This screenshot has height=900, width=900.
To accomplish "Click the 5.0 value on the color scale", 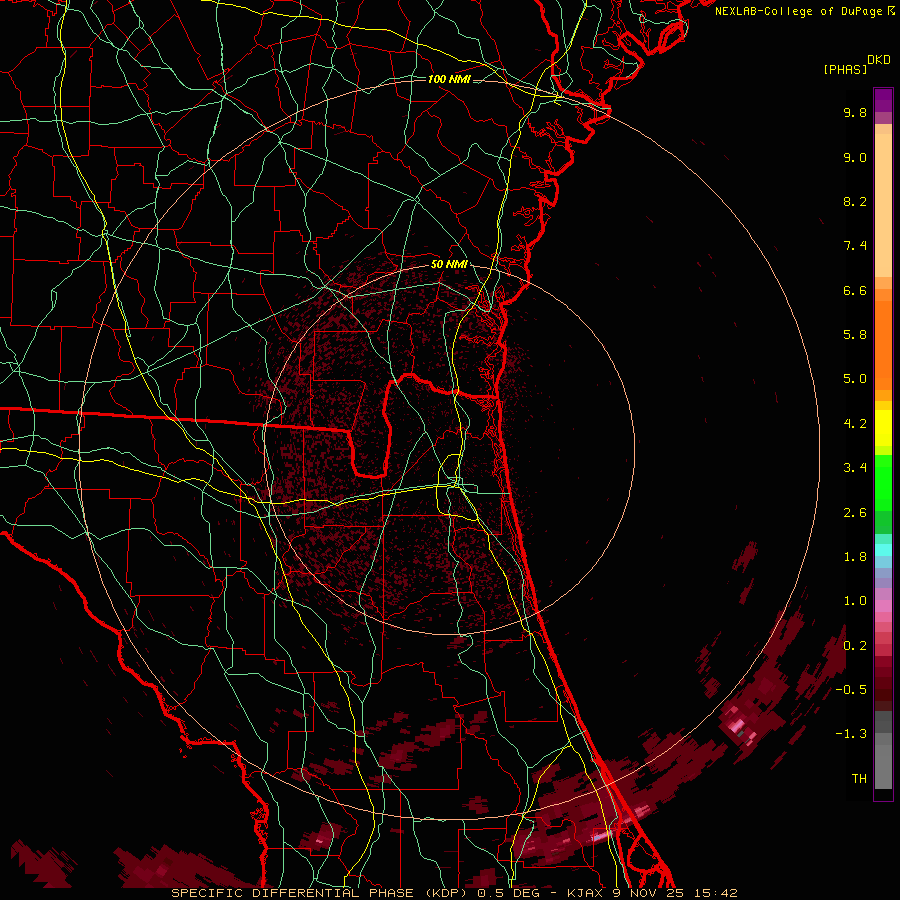I will pyautogui.click(x=855, y=379).
